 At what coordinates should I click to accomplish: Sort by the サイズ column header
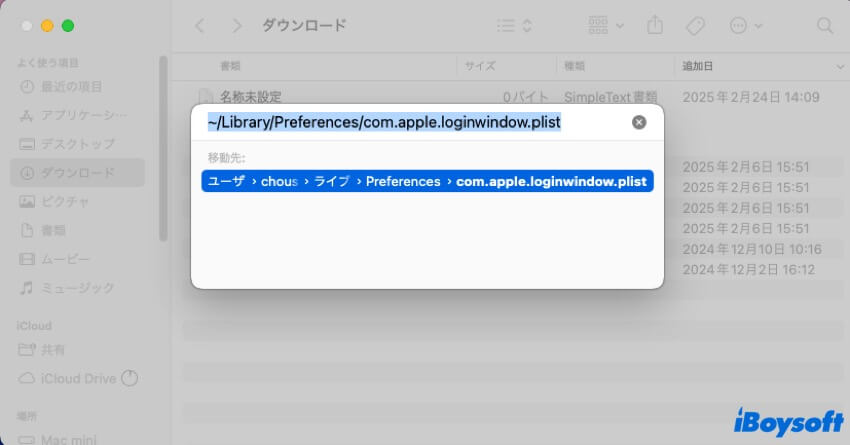[x=480, y=66]
